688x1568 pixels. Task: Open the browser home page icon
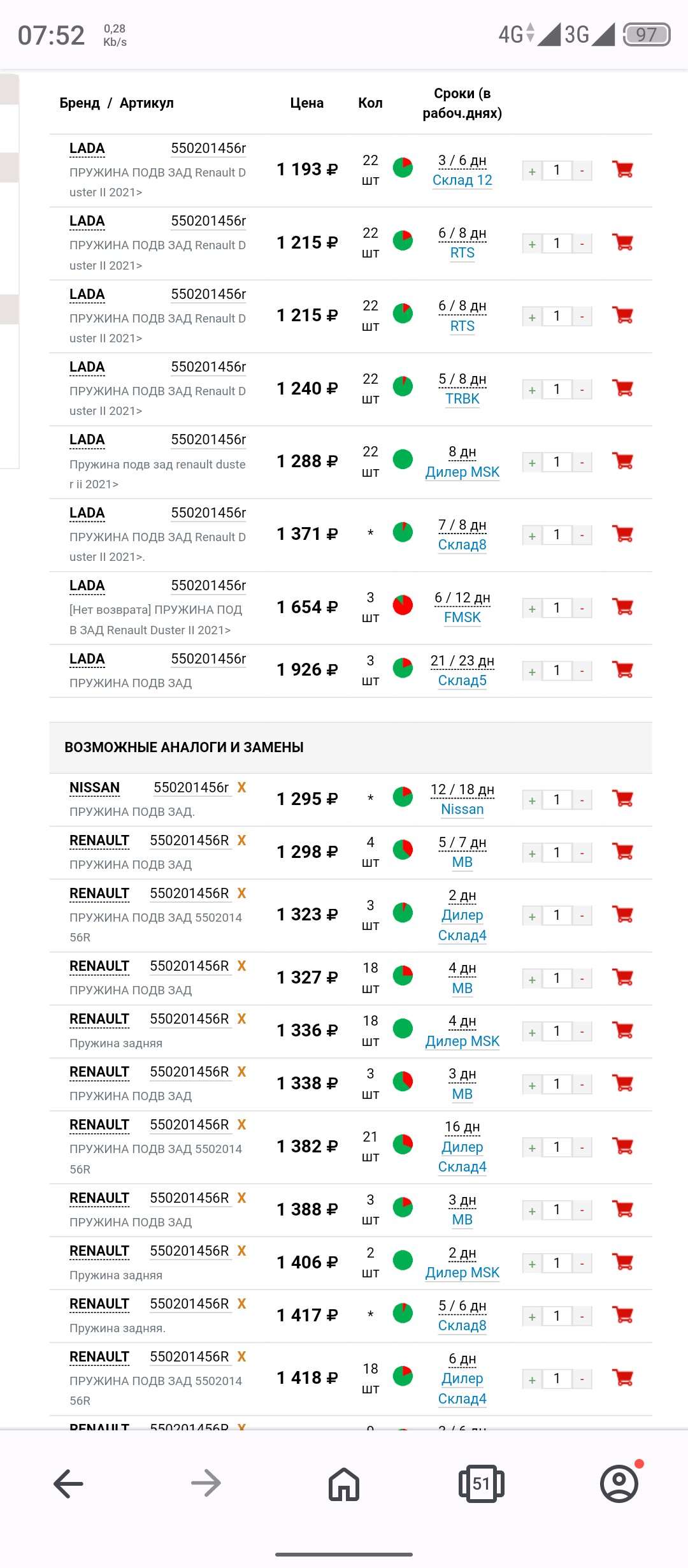pos(344,1483)
